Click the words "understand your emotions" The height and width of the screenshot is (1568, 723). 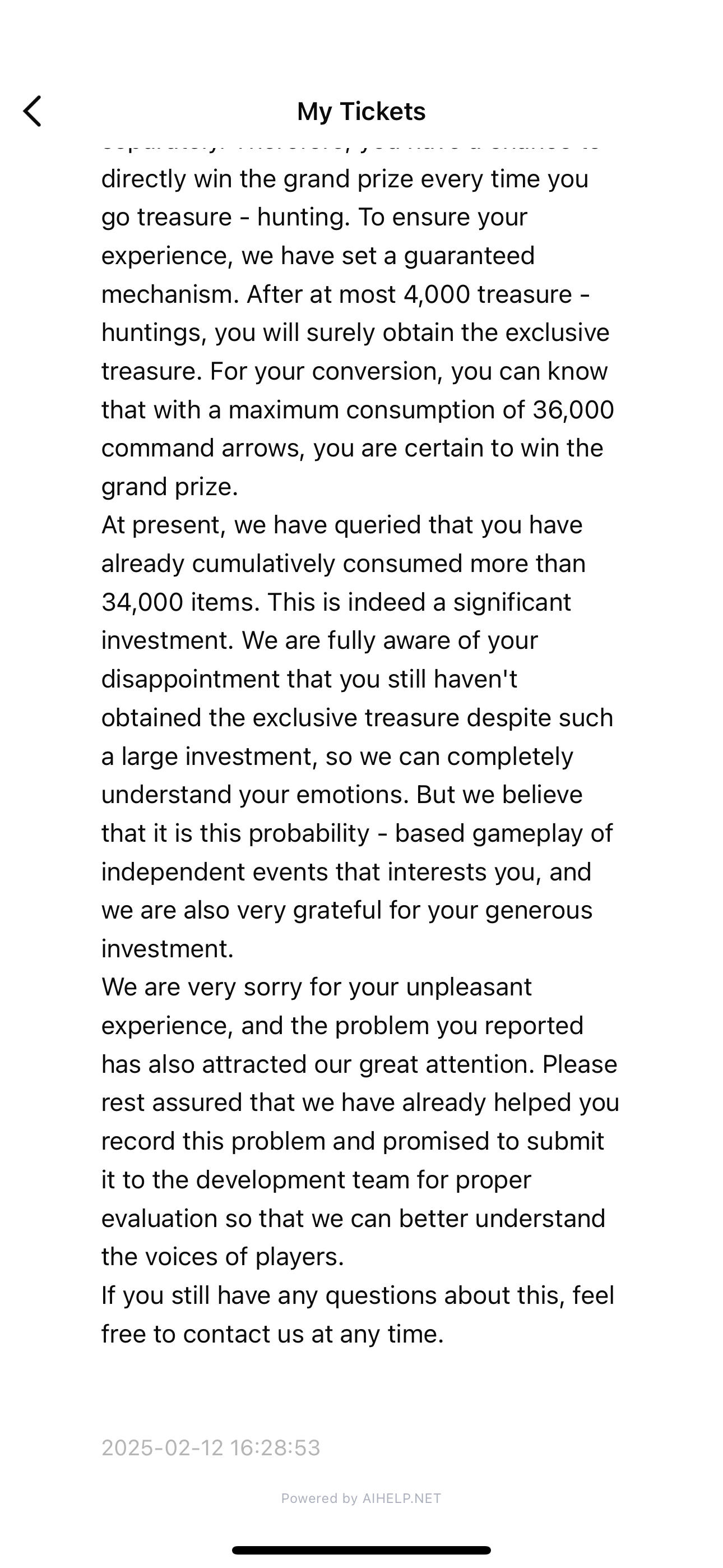[254, 794]
